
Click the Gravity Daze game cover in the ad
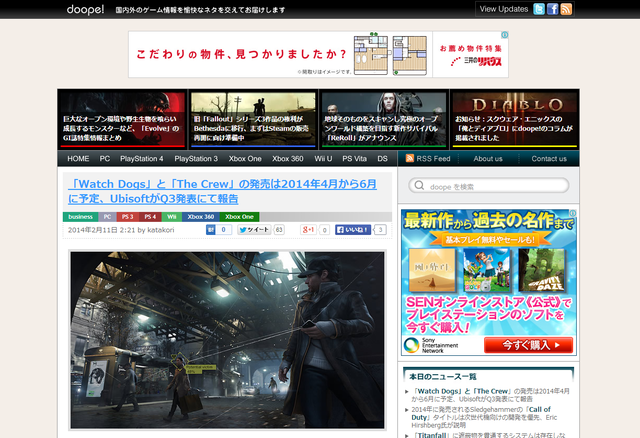pos(541,270)
